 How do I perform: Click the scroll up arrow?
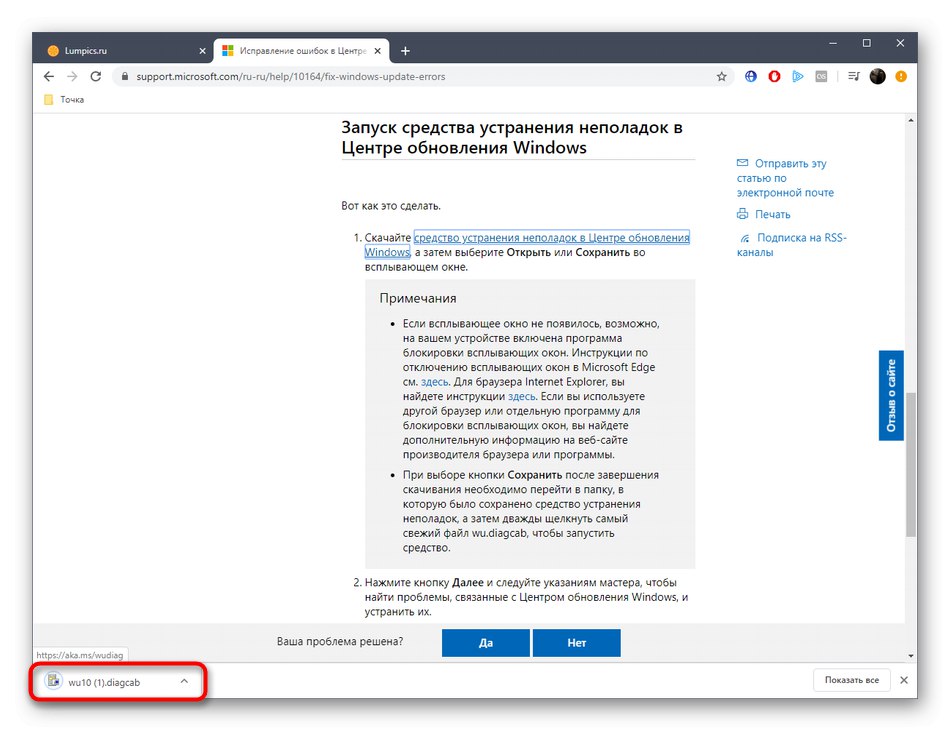pos(911,121)
